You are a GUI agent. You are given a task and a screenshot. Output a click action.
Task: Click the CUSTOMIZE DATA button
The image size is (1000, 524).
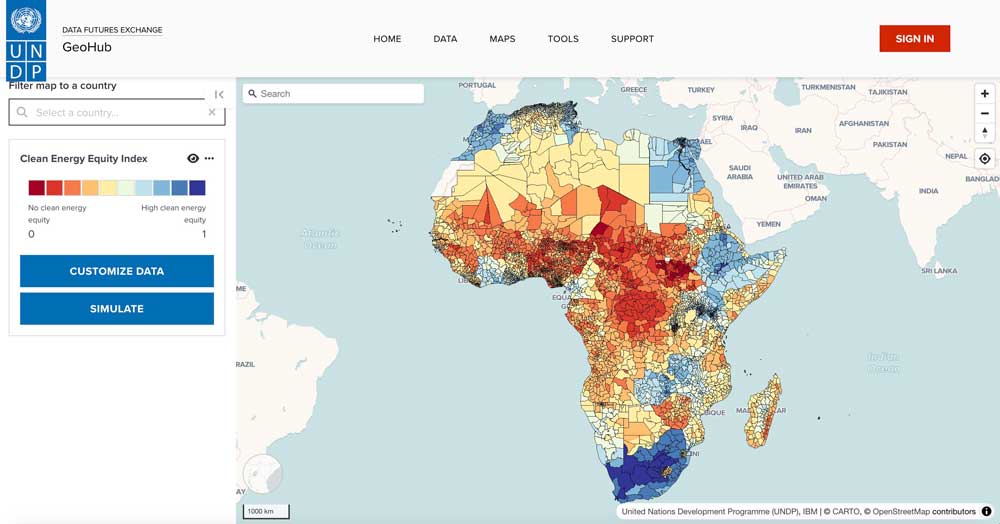point(117,271)
